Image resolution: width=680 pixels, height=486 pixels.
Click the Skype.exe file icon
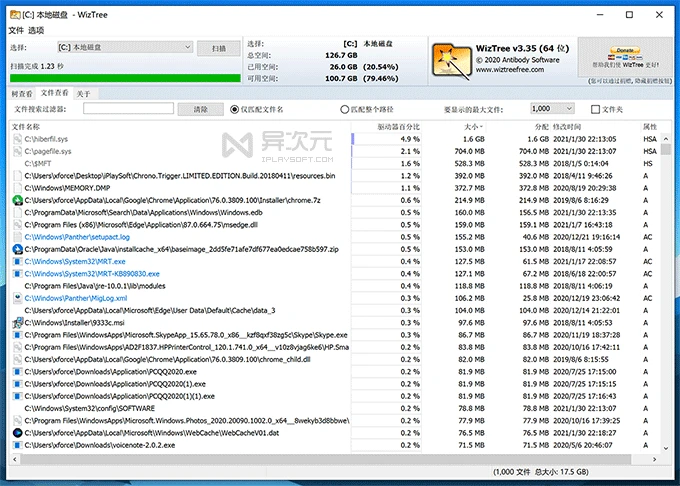[17, 335]
